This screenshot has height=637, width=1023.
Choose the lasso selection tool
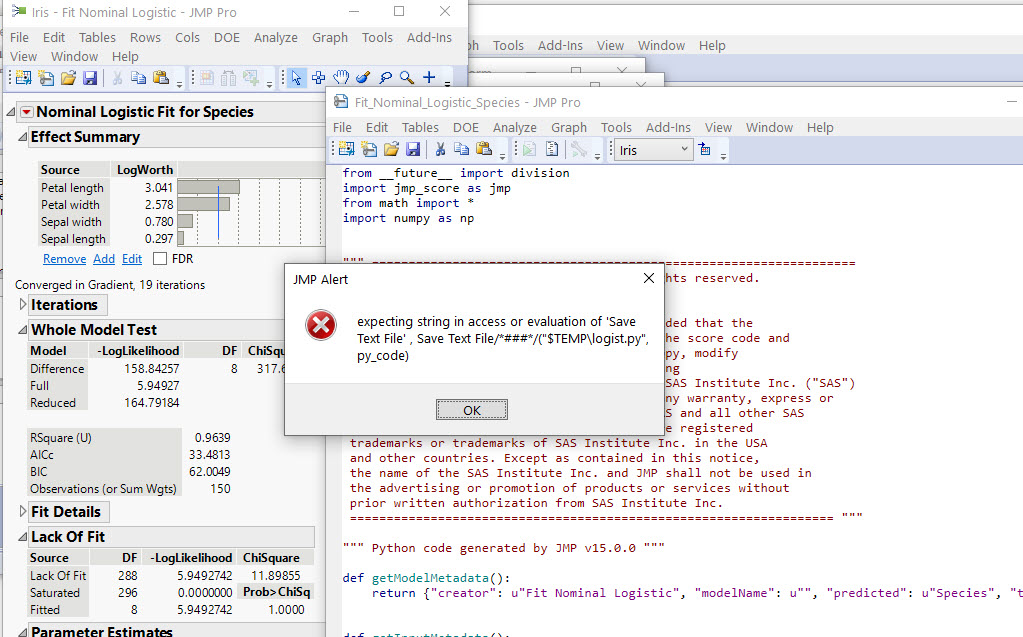(385, 78)
